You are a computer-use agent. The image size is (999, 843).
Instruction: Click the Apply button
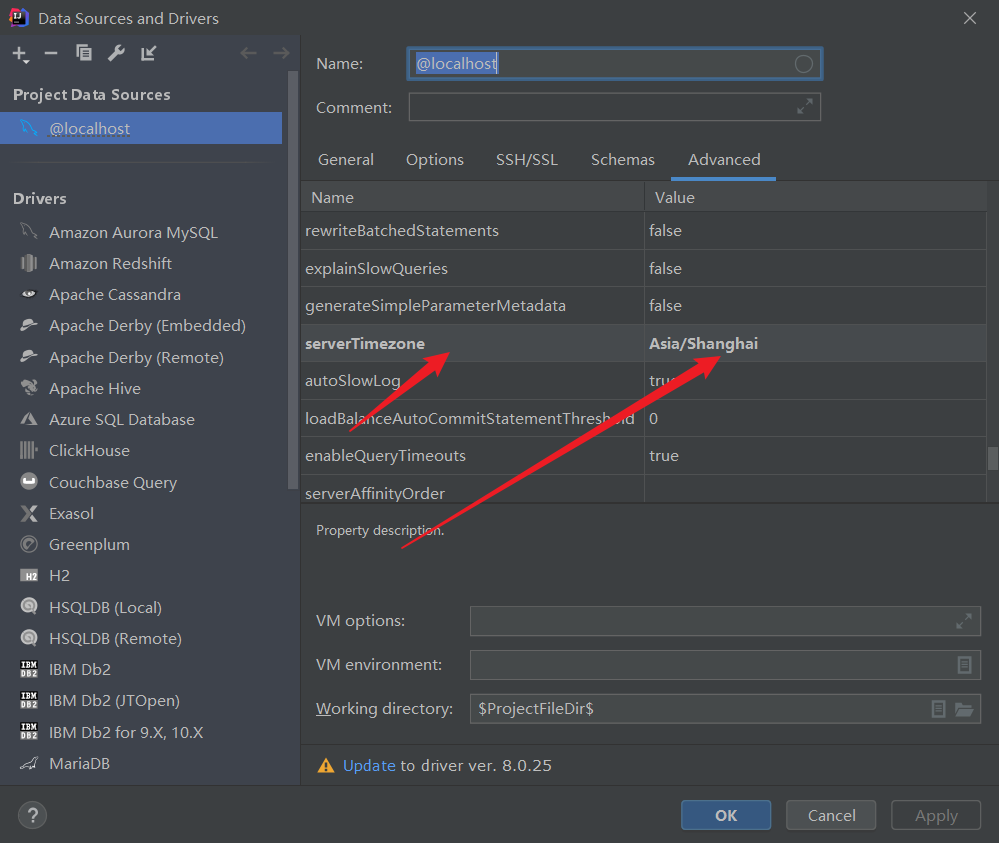pos(936,815)
